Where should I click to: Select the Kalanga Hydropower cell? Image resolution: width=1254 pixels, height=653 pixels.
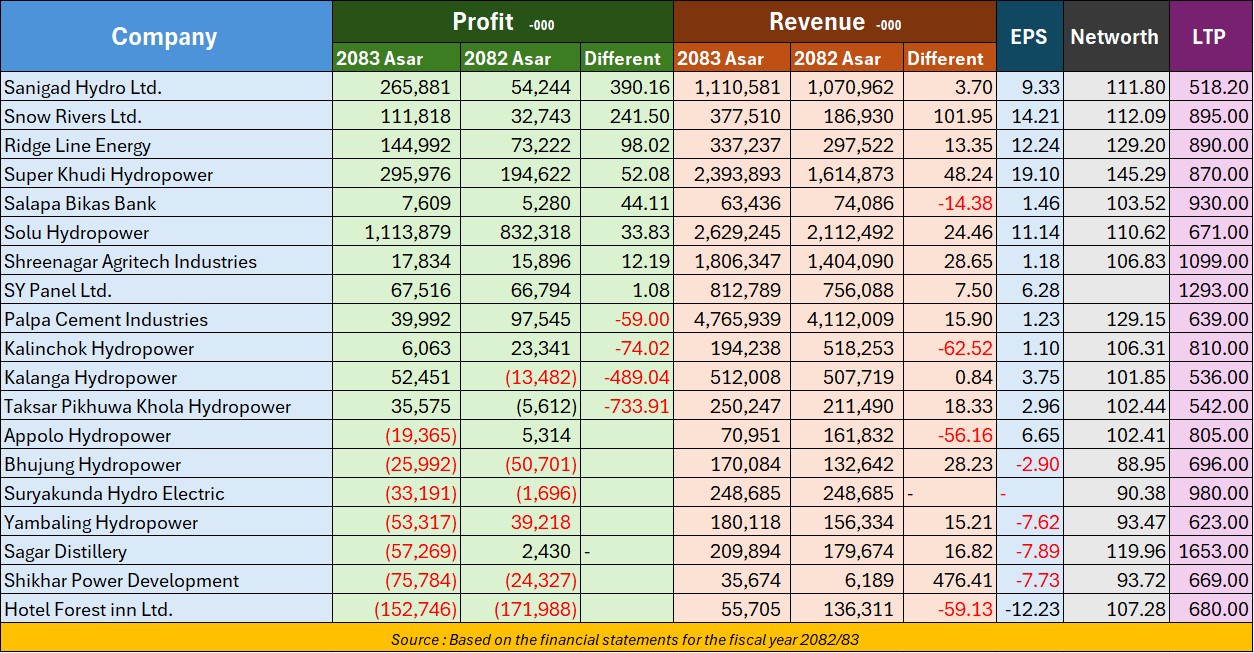click(166, 377)
